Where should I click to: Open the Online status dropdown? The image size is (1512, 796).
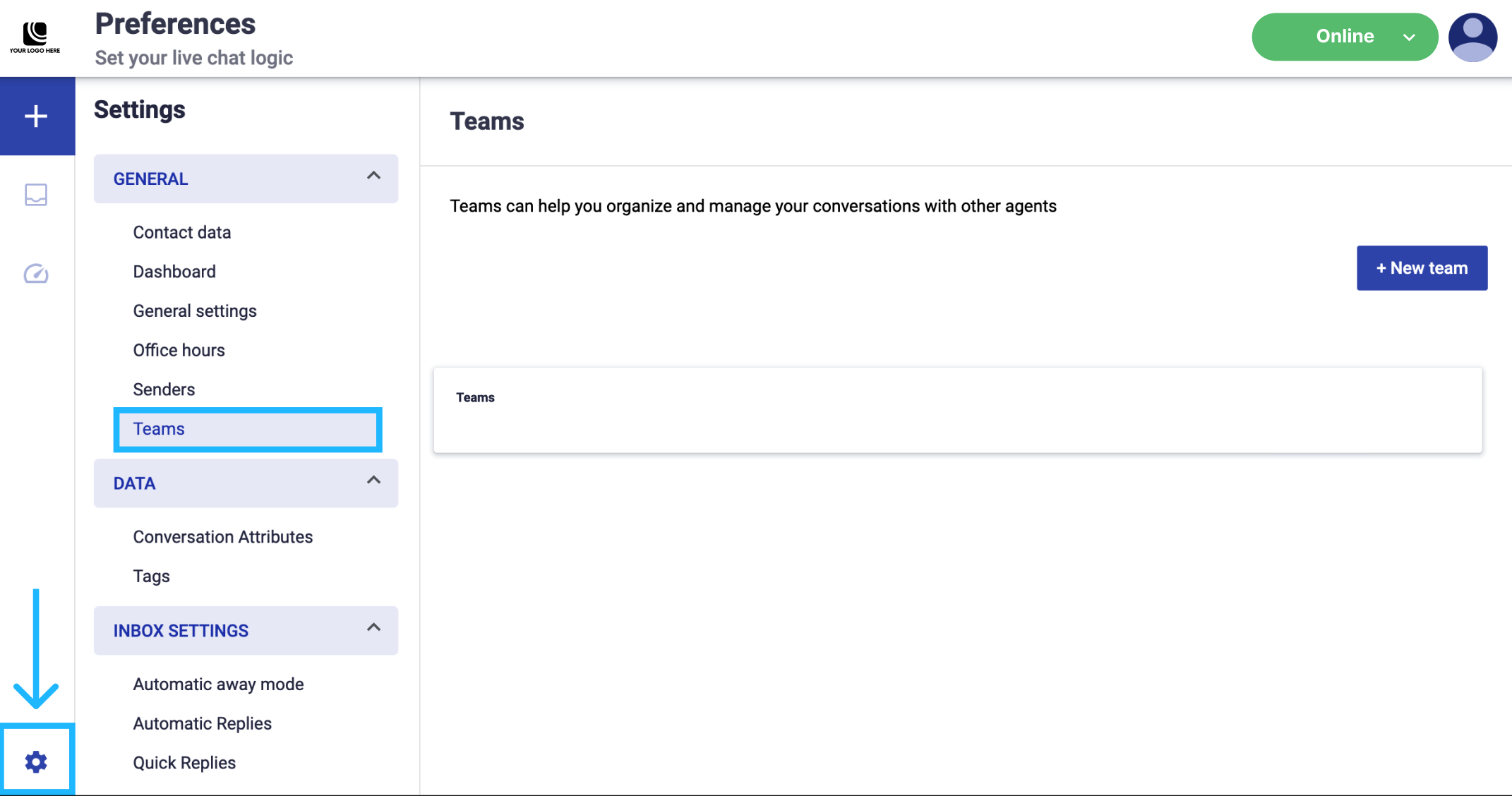(x=1344, y=37)
